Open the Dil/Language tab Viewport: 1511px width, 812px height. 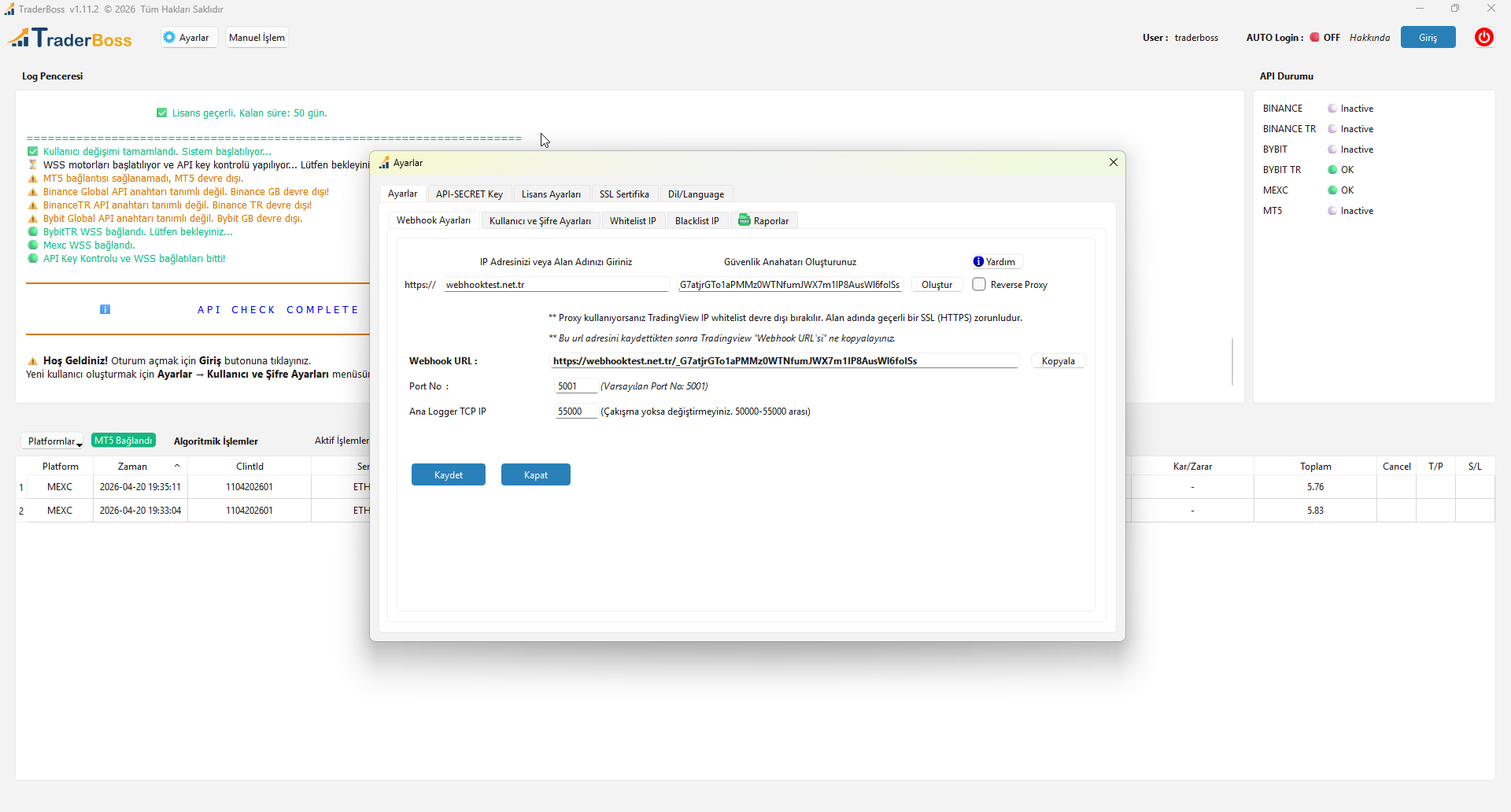click(696, 194)
